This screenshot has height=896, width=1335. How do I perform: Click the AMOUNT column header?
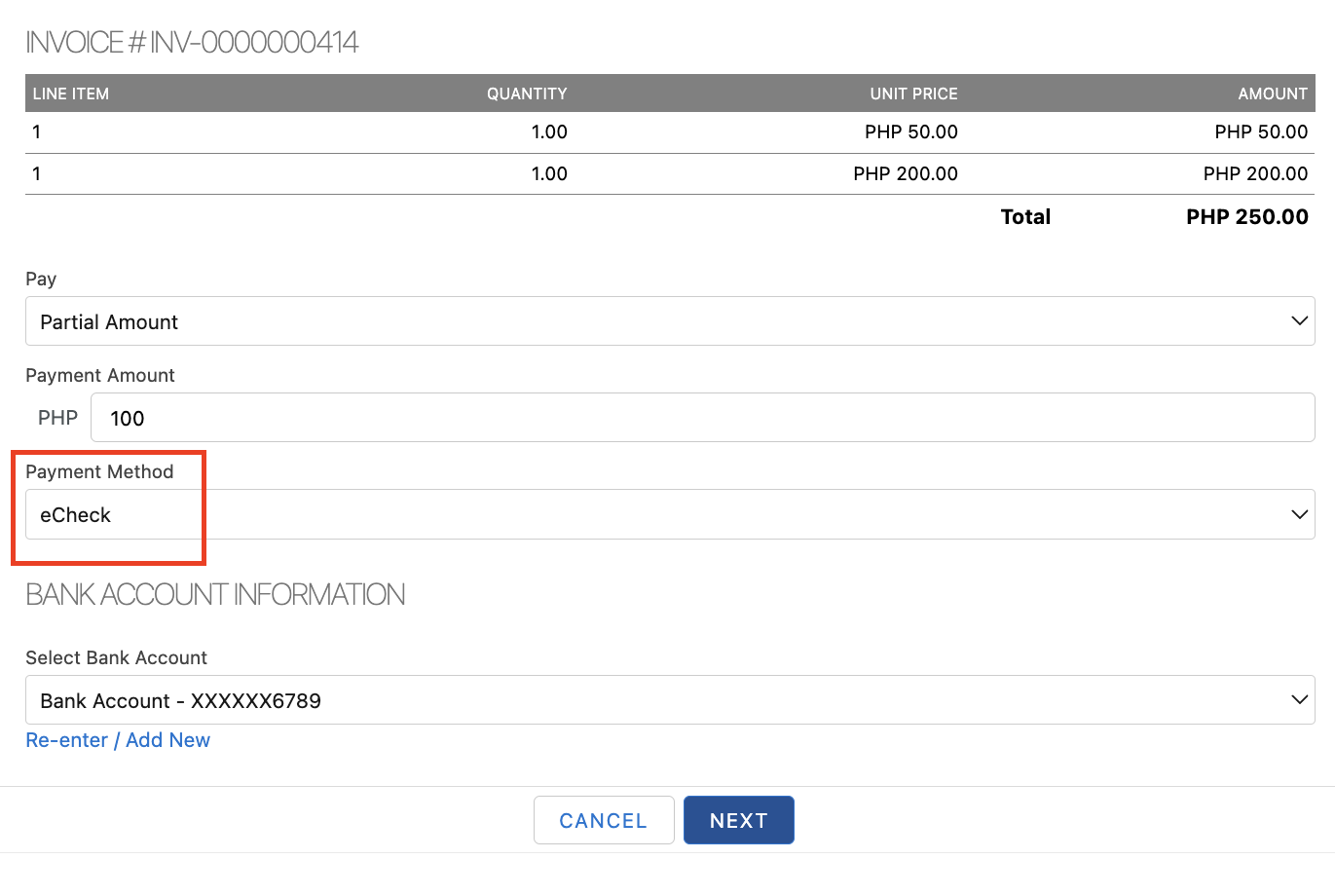[x=1272, y=93]
